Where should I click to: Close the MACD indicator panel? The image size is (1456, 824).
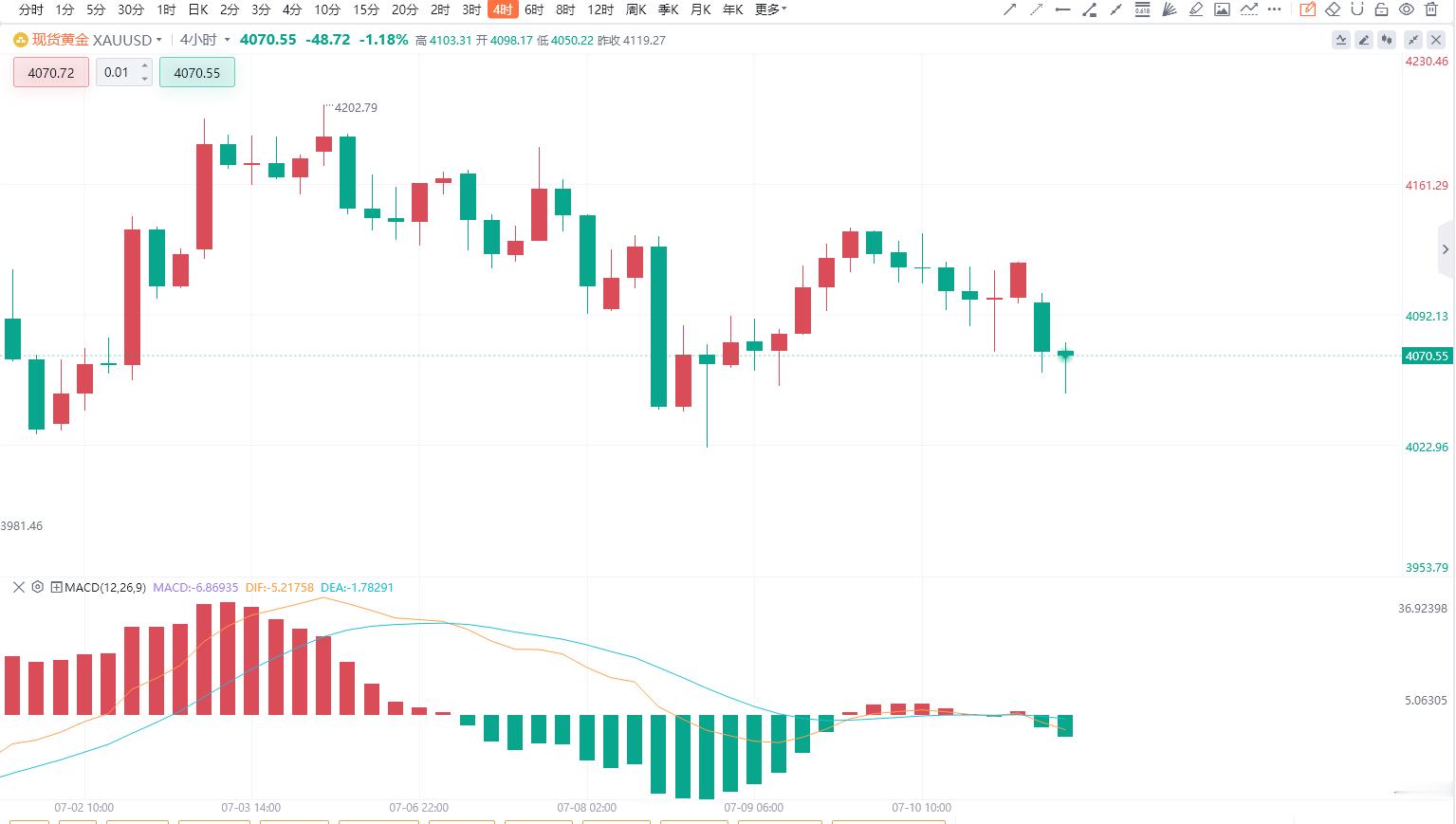[x=18, y=587]
